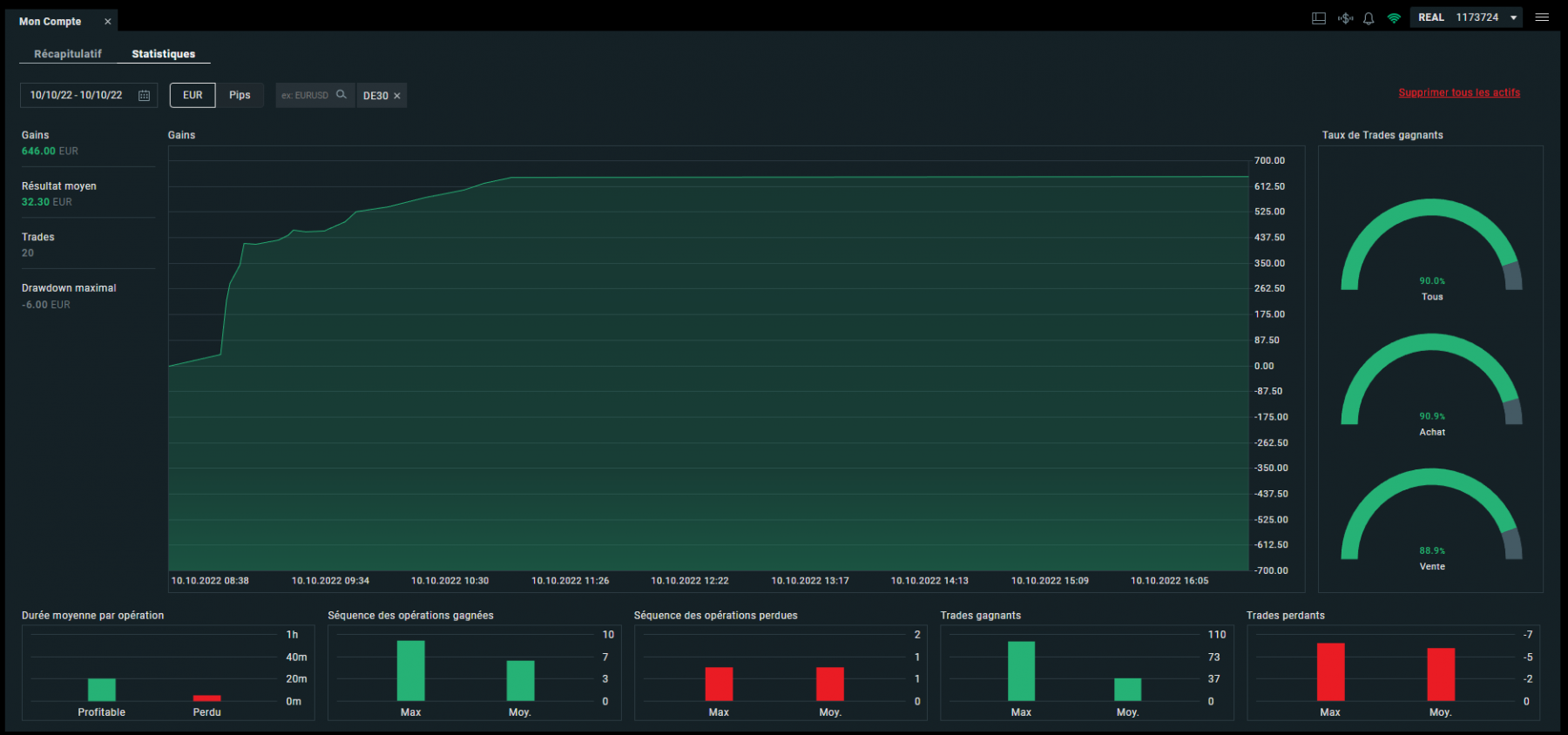Click Max bar in Séquence des opérations gagnées
1568x735 pixels.
[x=410, y=671]
